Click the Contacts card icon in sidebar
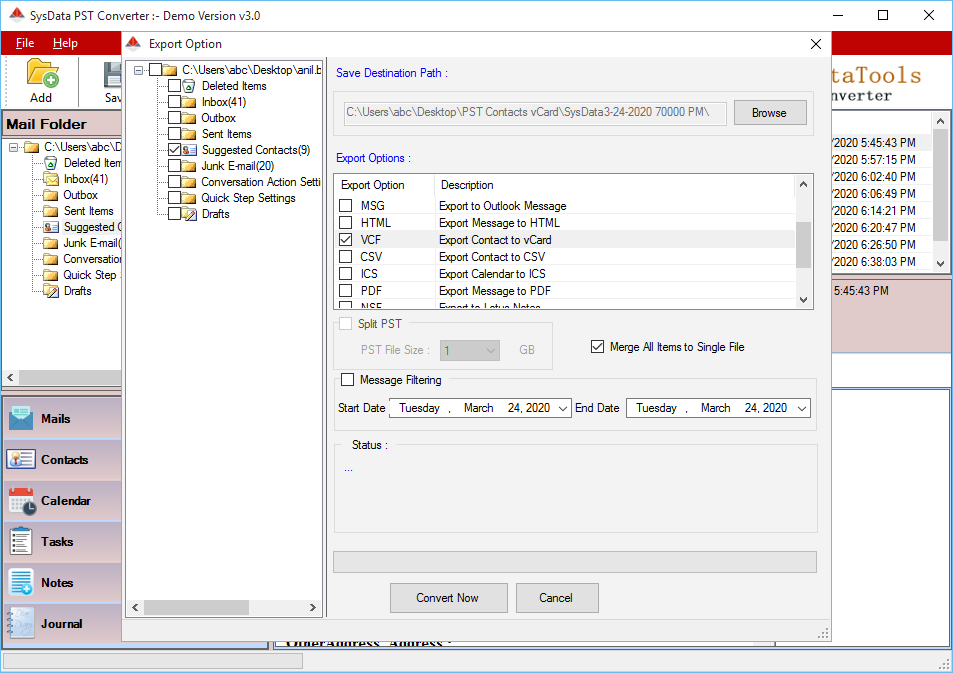The height and width of the screenshot is (673, 953). point(21,460)
